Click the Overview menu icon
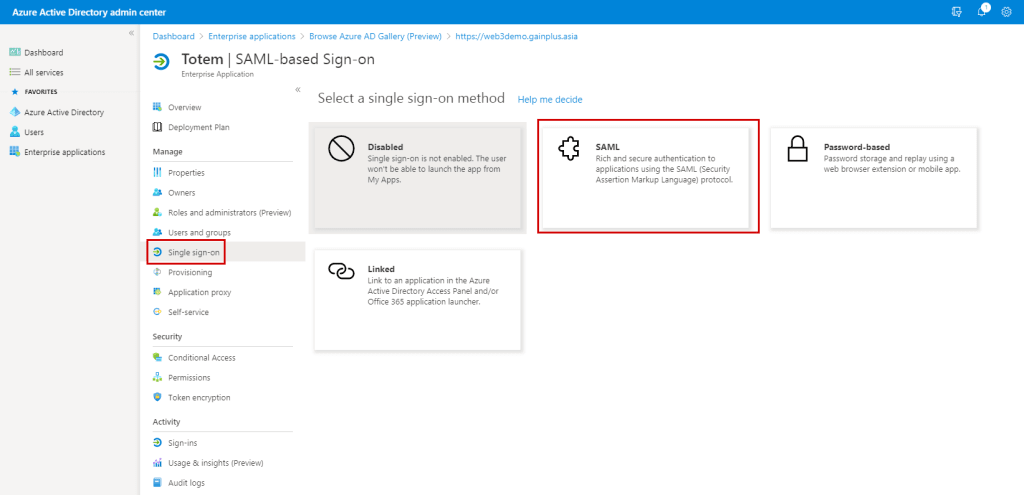Screen dimensions: 1024x495 157,107
